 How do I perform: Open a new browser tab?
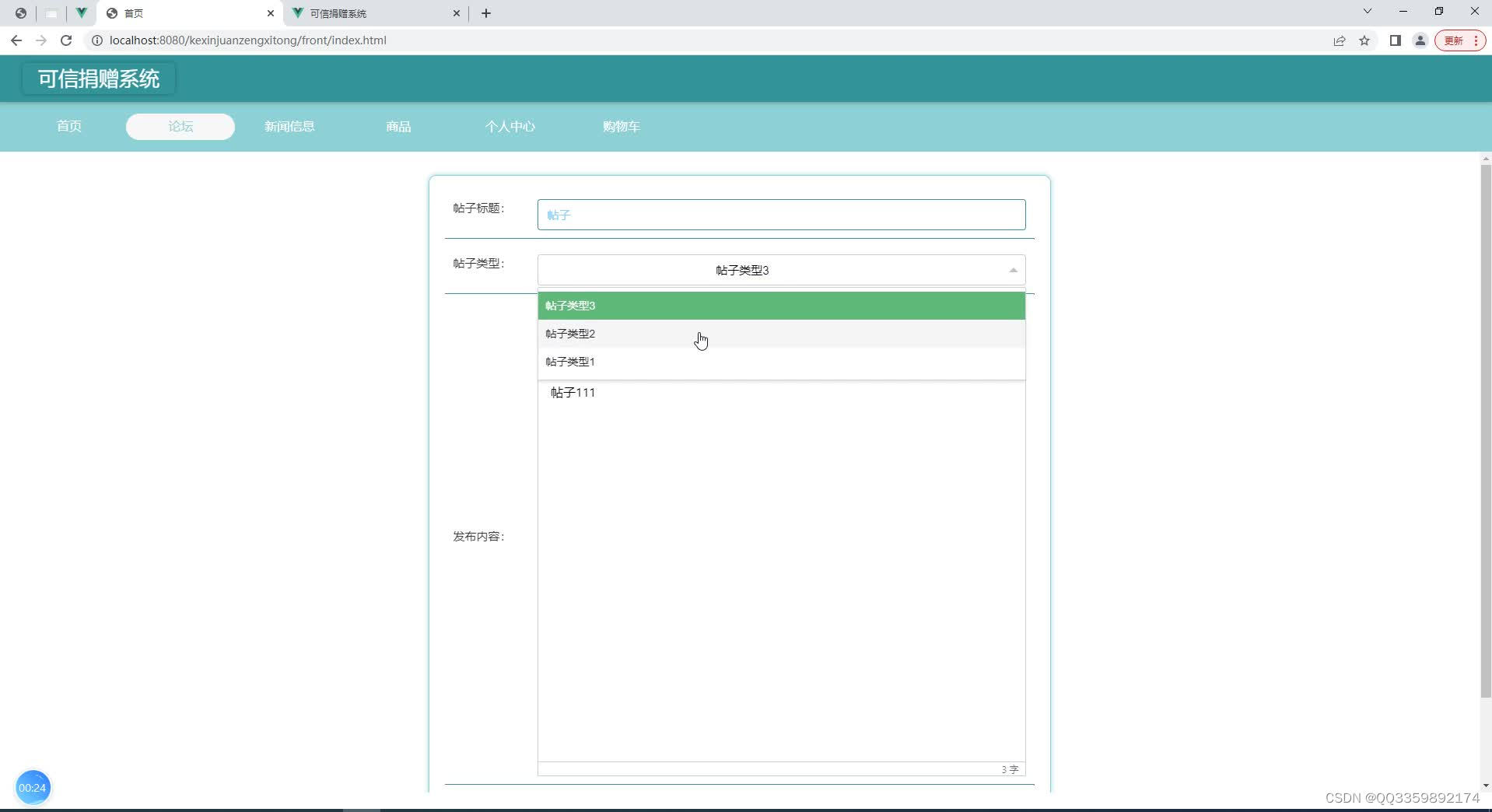pyautogui.click(x=486, y=13)
